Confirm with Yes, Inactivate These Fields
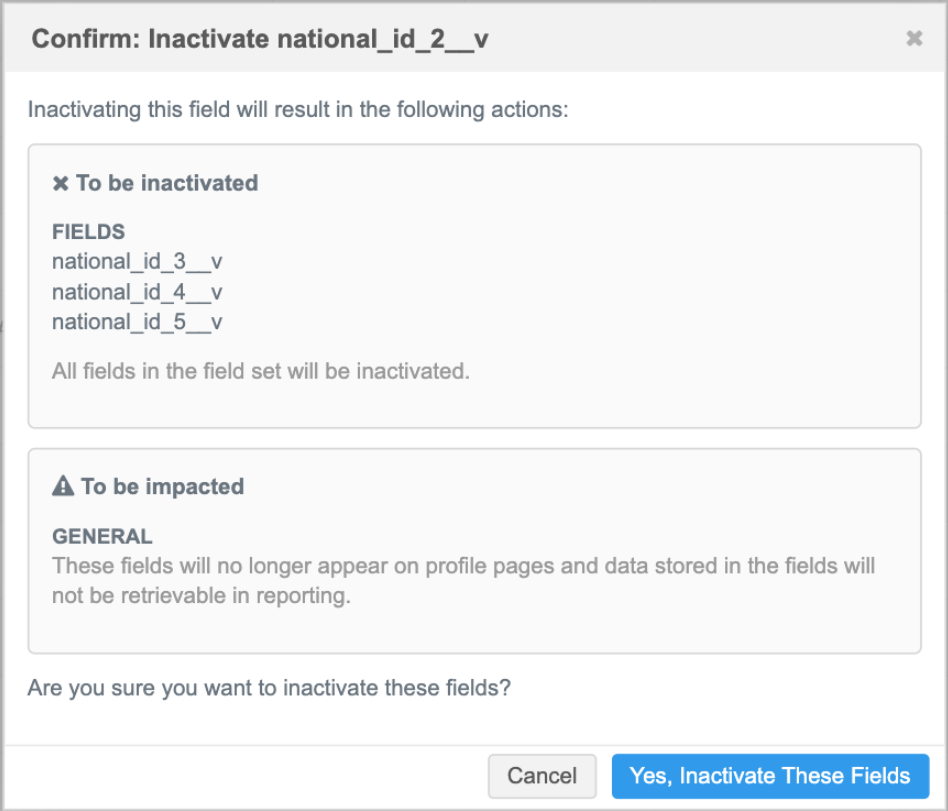Viewport: 948px width, 811px height. [x=770, y=776]
